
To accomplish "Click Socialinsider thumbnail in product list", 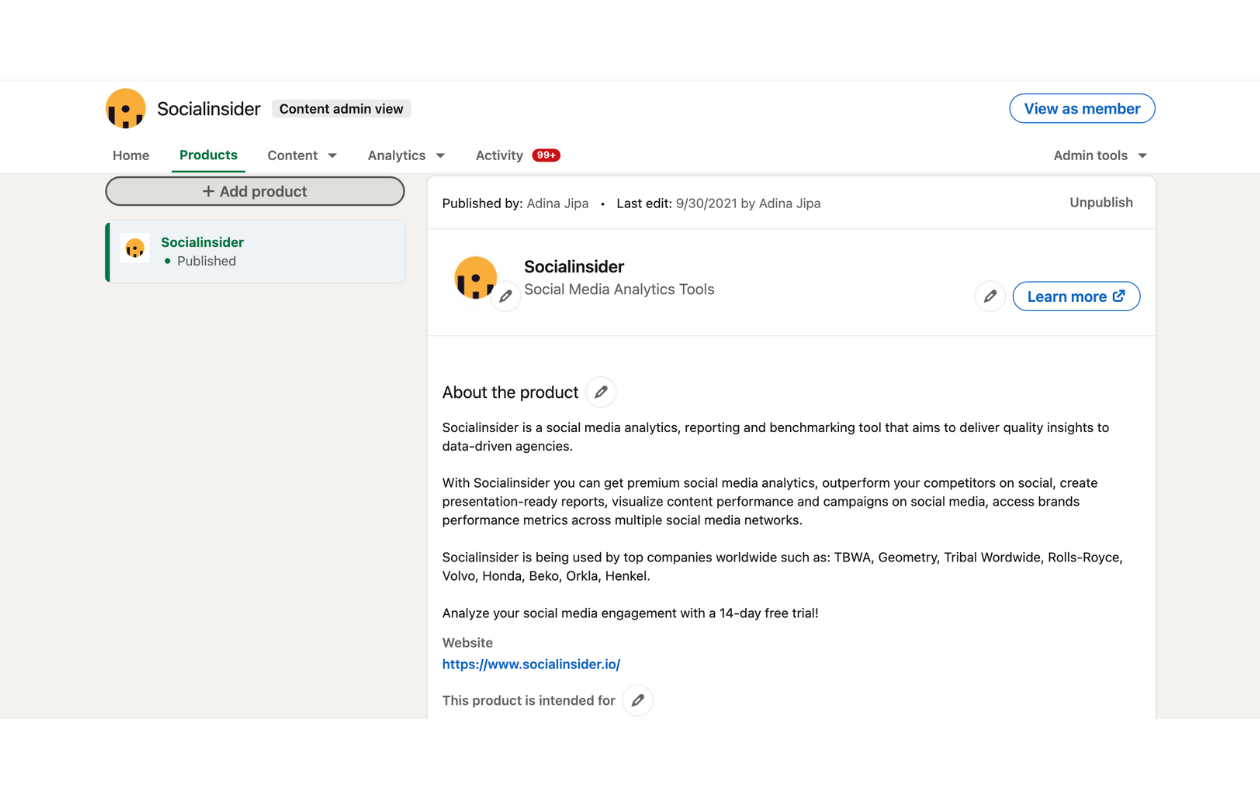I will (135, 248).
